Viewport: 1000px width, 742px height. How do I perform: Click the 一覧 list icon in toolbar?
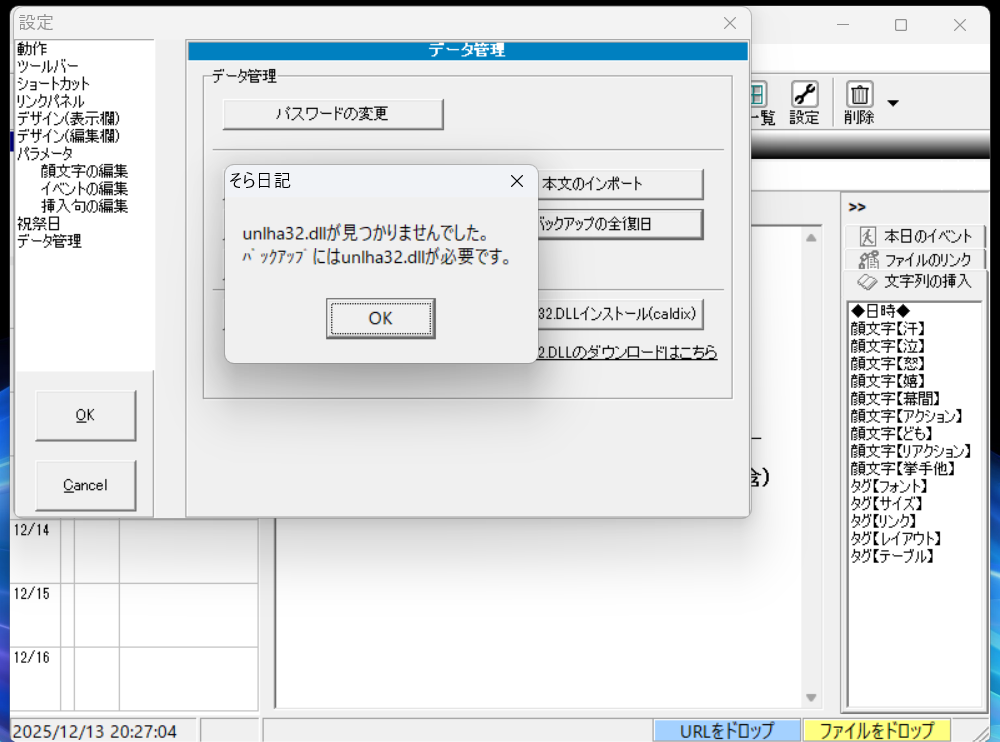coord(758,102)
